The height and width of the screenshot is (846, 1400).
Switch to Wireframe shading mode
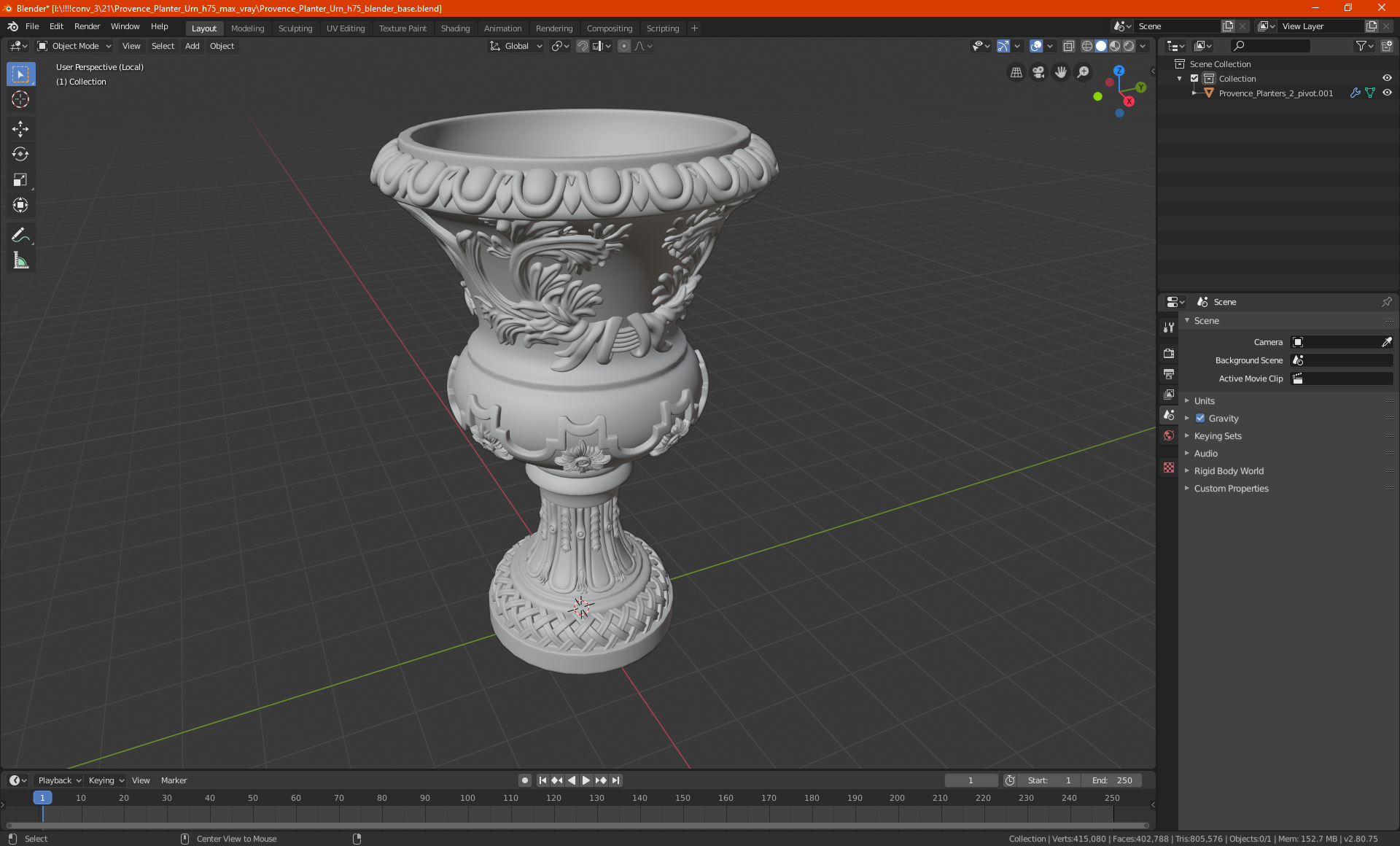point(1086,46)
